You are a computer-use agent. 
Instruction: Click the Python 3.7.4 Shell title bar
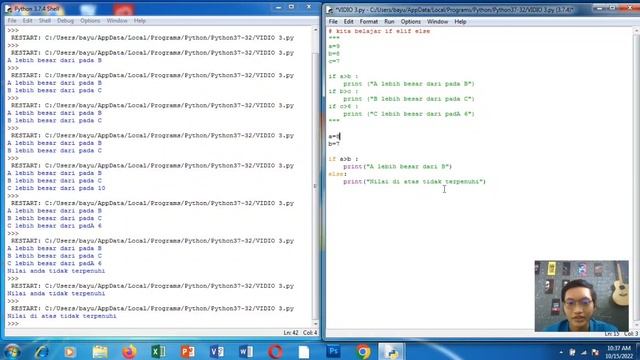click(161, 8)
